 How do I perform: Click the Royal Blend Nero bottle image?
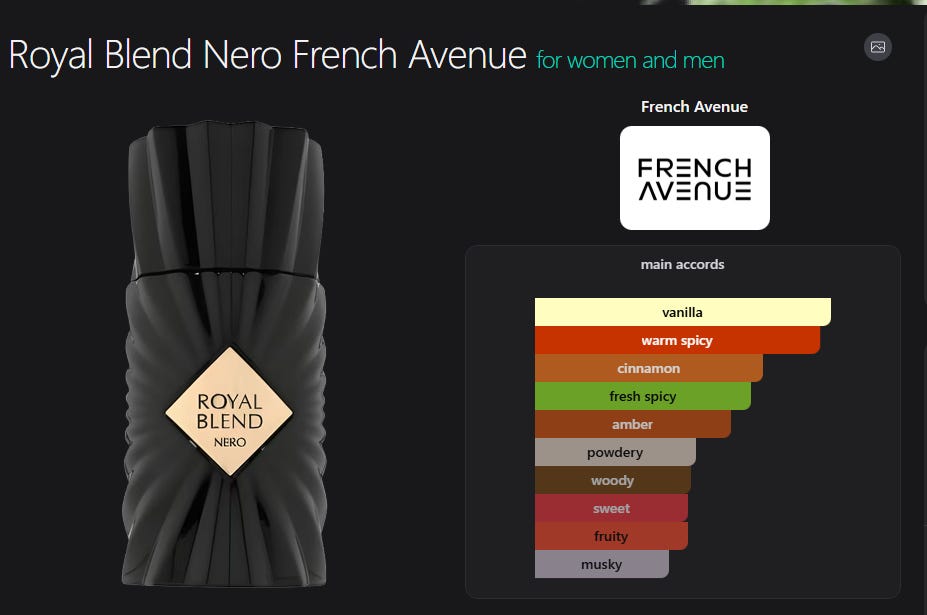point(225,355)
